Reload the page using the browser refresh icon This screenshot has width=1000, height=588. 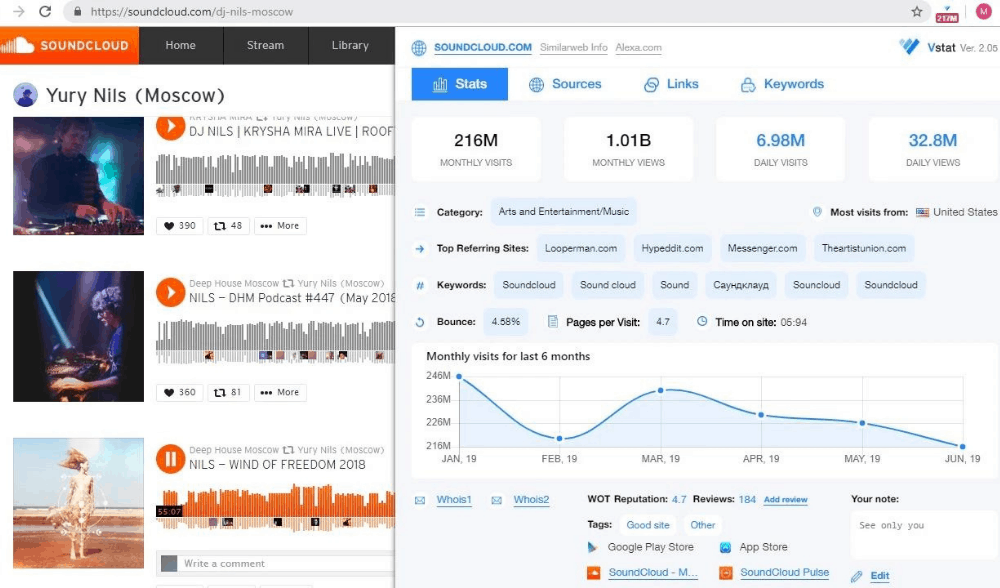coord(45,11)
